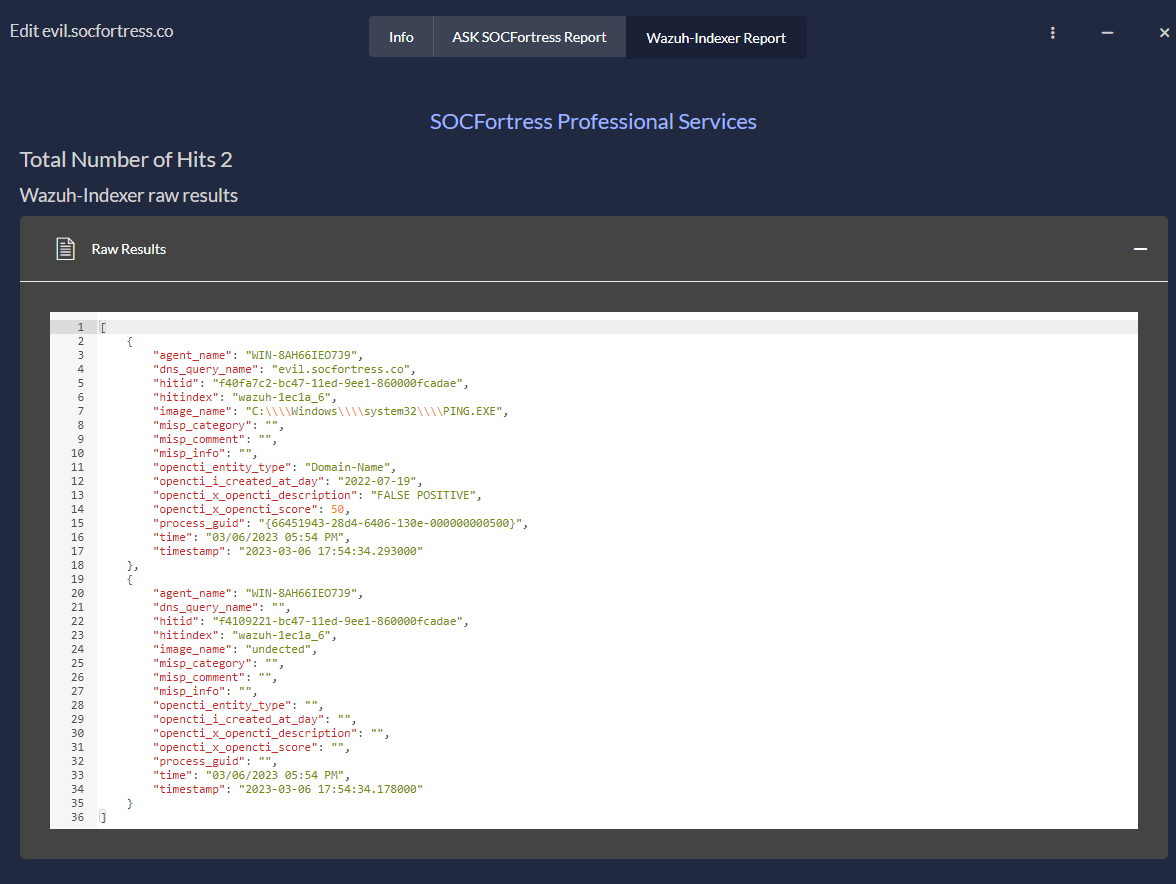Click the Wazuh-Indexer raw results label
The image size is (1176, 884).
[x=129, y=195]
